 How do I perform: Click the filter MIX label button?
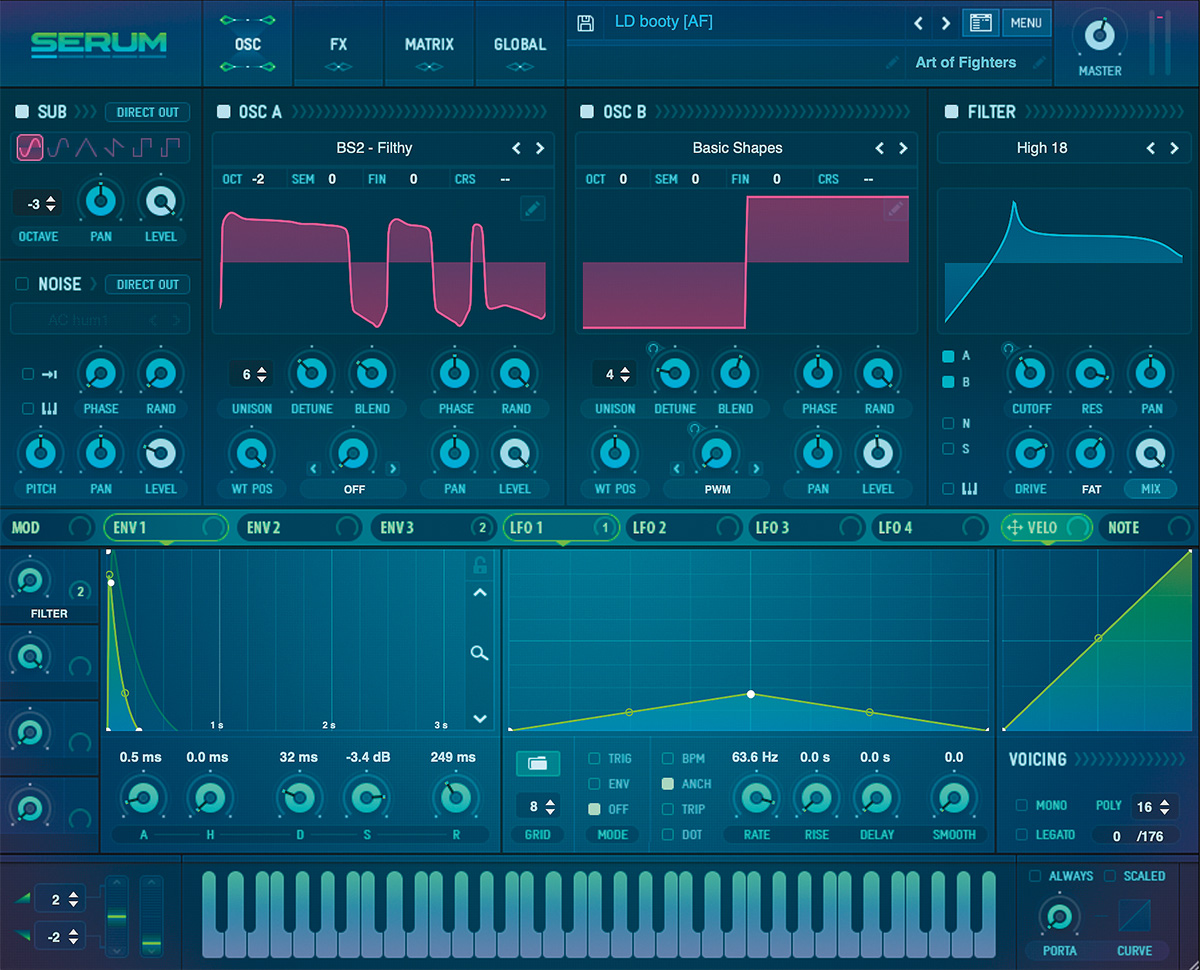[1150, 489]
